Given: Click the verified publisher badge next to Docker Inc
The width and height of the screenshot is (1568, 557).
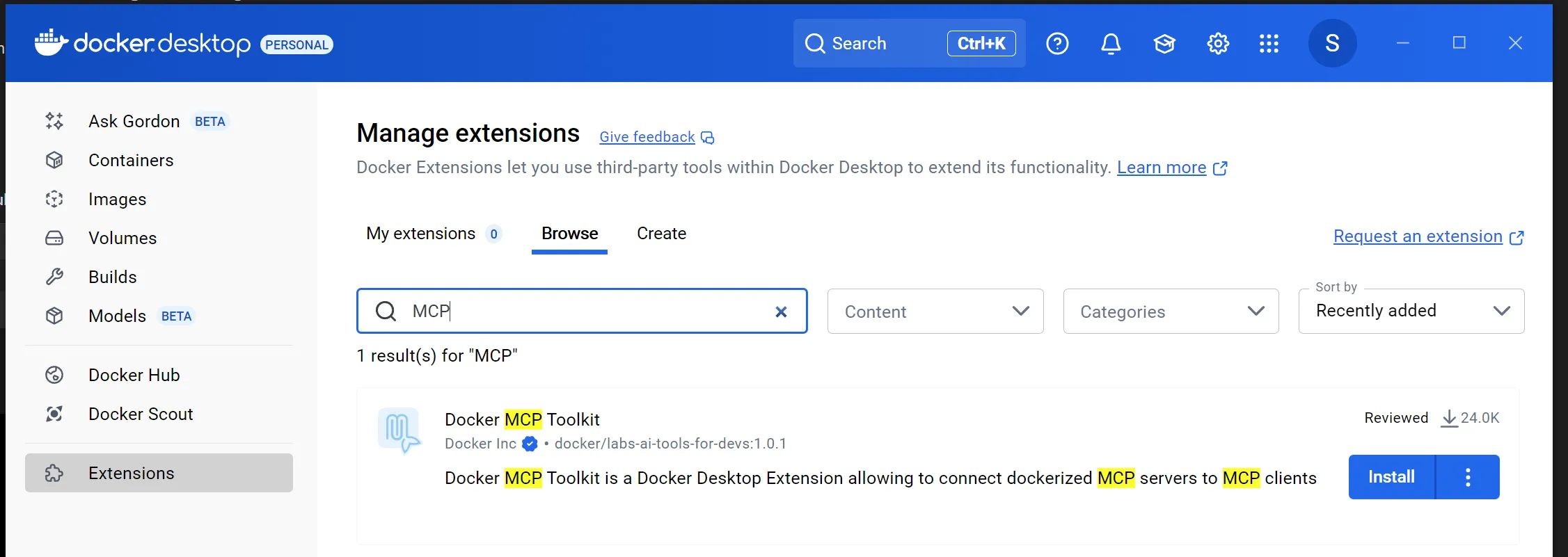Looking at the screenshot, I should (x=530, y=444).
